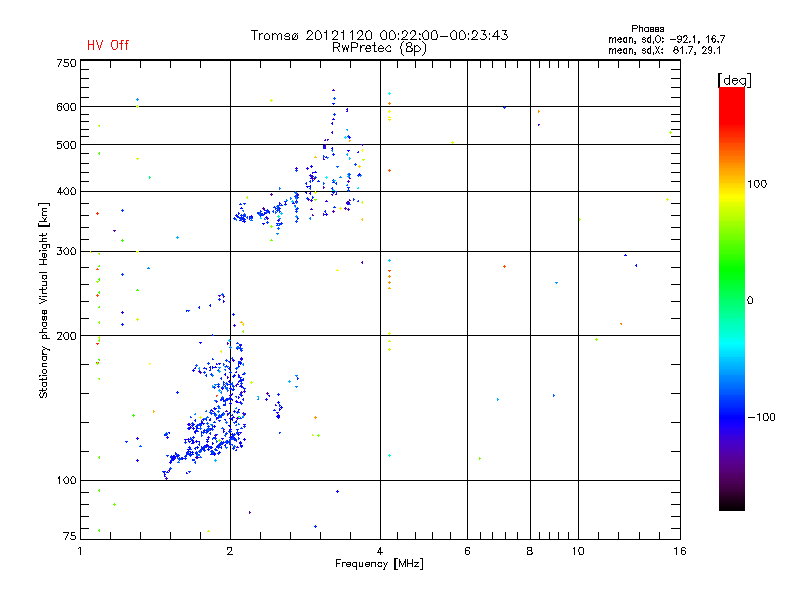Click the "Frequency [MHz]" axis title
Viewport: 800px width, 600px height.
[x=379, y=564]
